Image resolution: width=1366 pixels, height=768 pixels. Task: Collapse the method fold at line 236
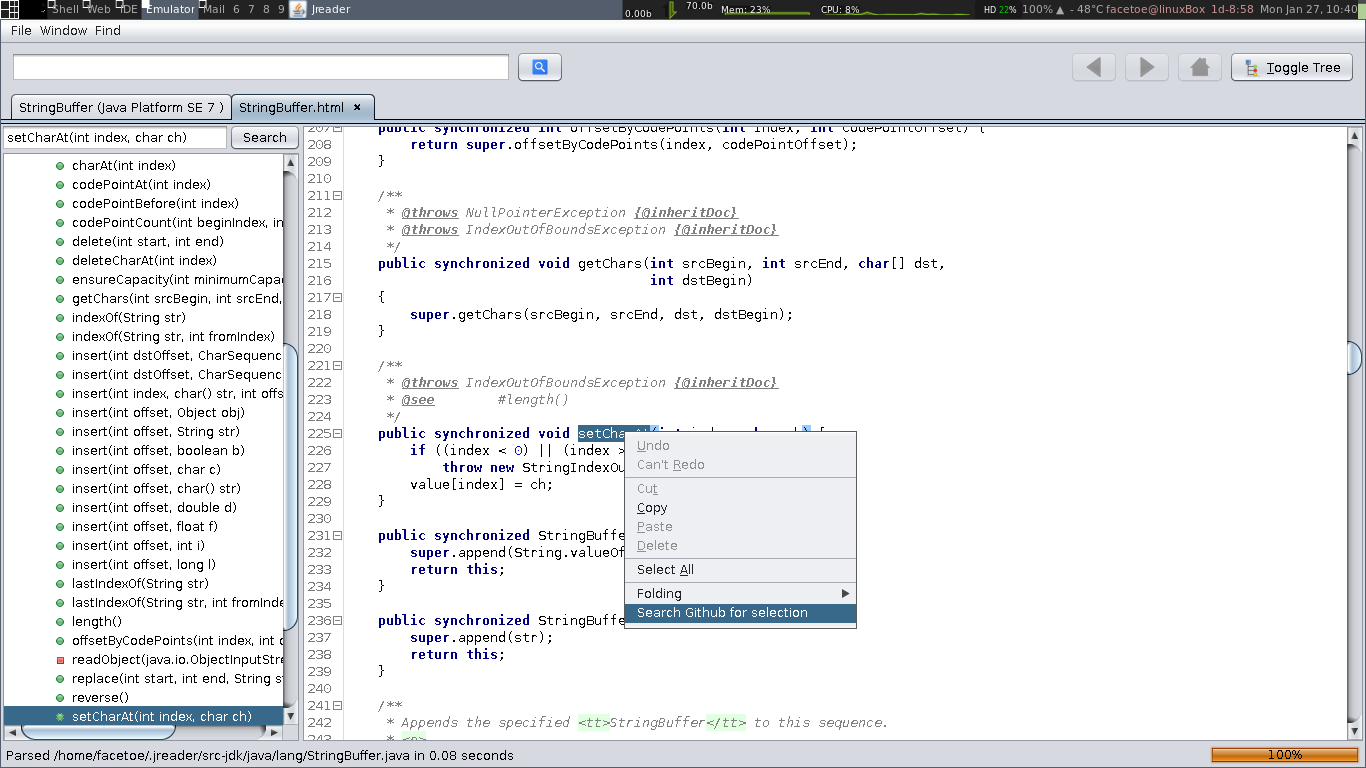pyautogui.click(x=338, y=621)
